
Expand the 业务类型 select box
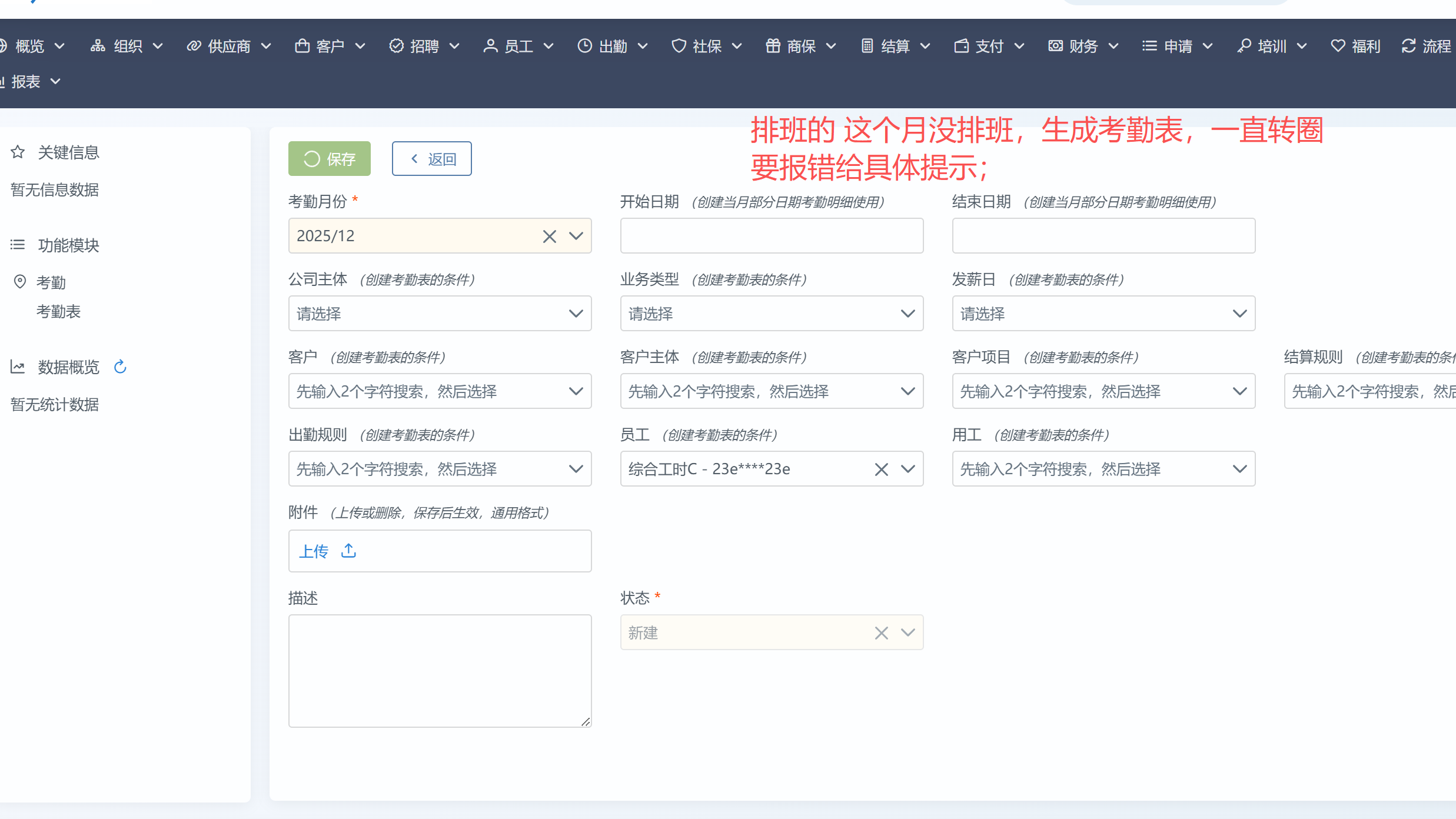click(772, 314)
